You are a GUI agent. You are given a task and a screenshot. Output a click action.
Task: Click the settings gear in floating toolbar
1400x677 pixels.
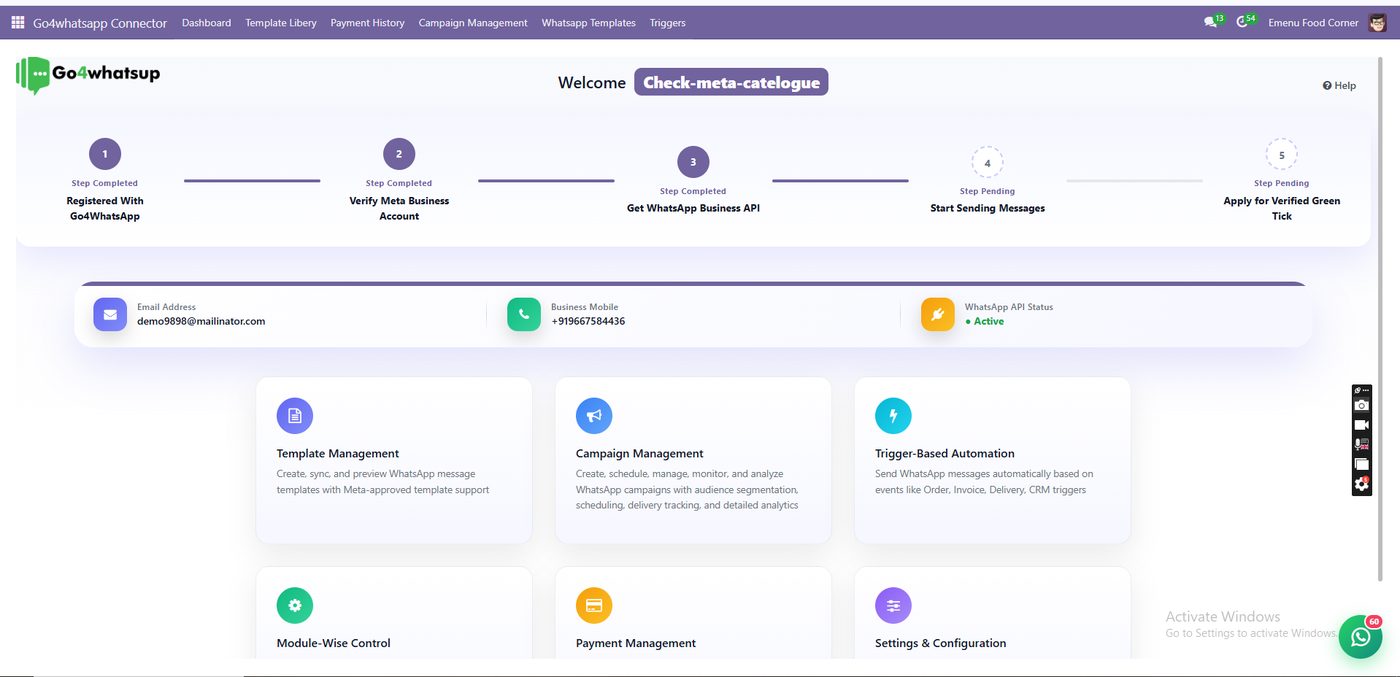[x=1361, y=484]
